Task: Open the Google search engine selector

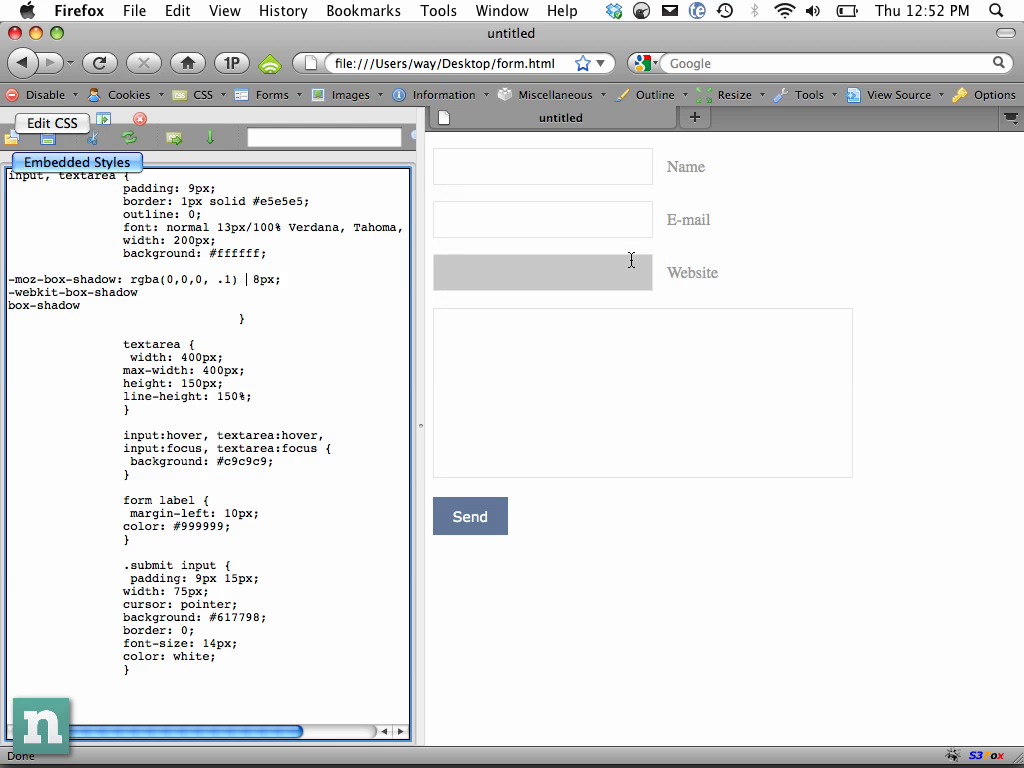Action: (x=646, y=63)
